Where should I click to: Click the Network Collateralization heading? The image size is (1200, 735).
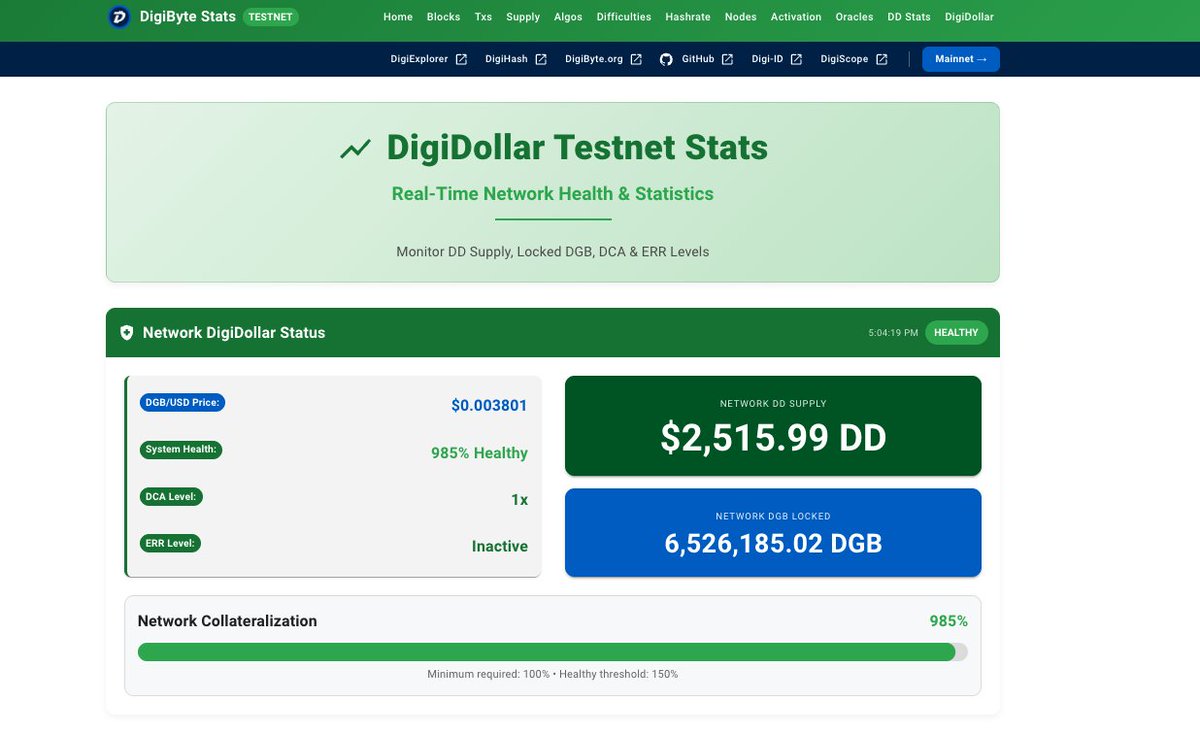227,621
